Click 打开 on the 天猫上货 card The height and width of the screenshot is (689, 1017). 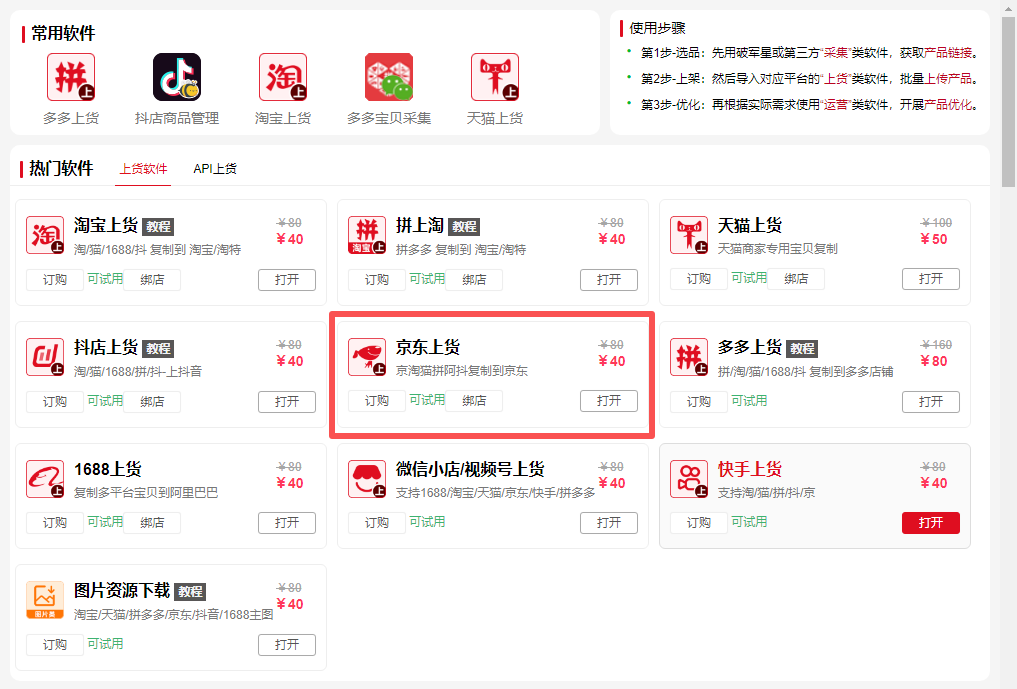(x=931, y=279)
